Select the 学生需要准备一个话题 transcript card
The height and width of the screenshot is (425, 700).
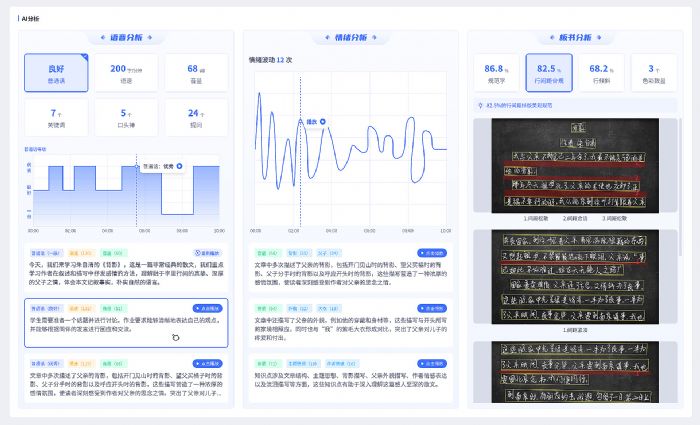126,323
